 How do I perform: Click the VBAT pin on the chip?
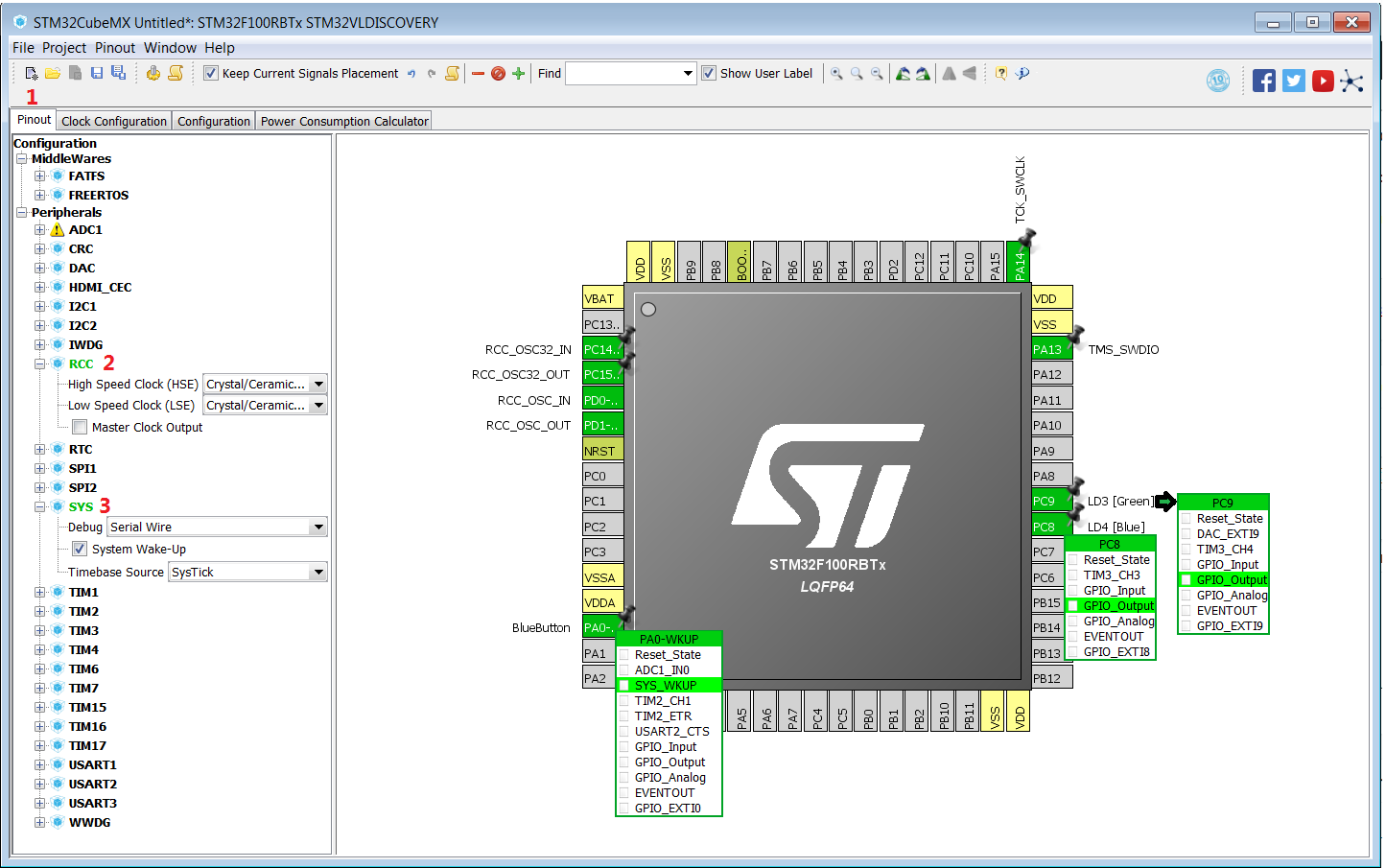(603, 298)
